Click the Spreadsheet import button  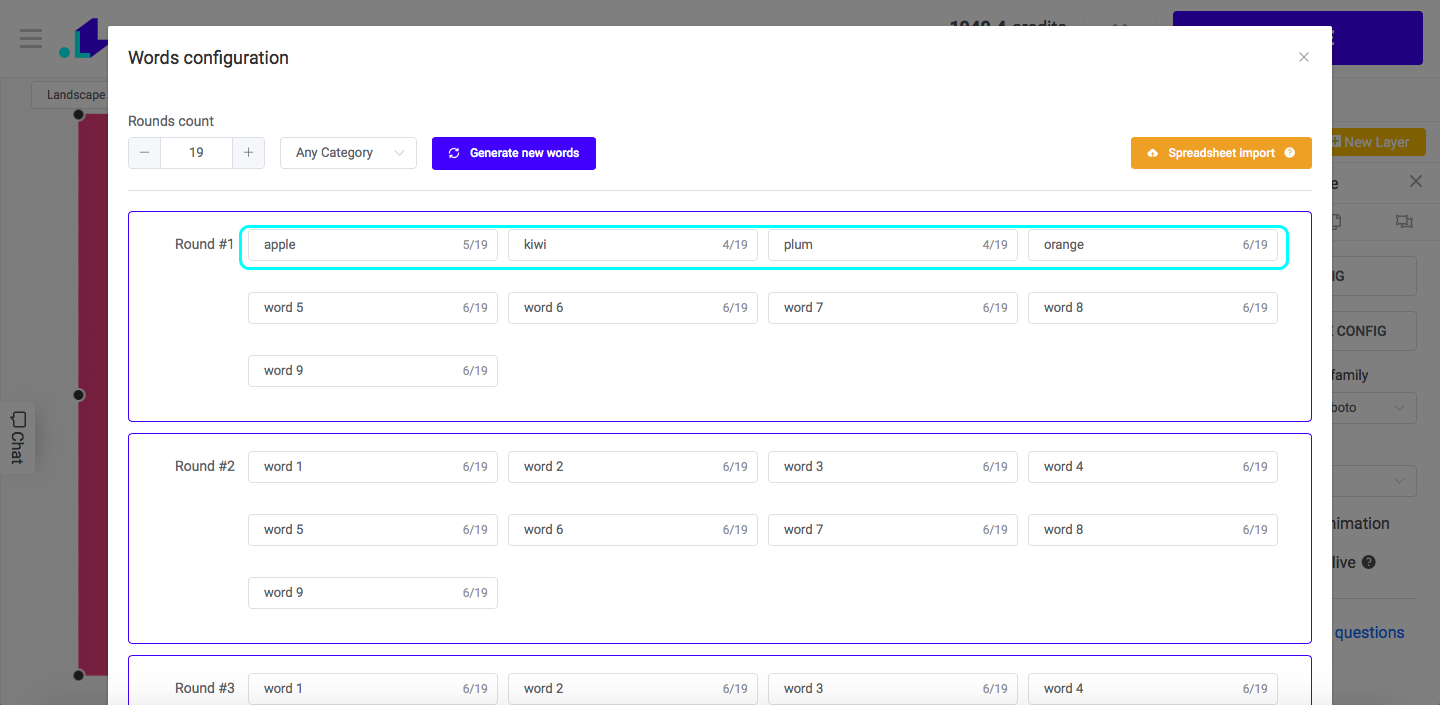tap(1221, 153)
